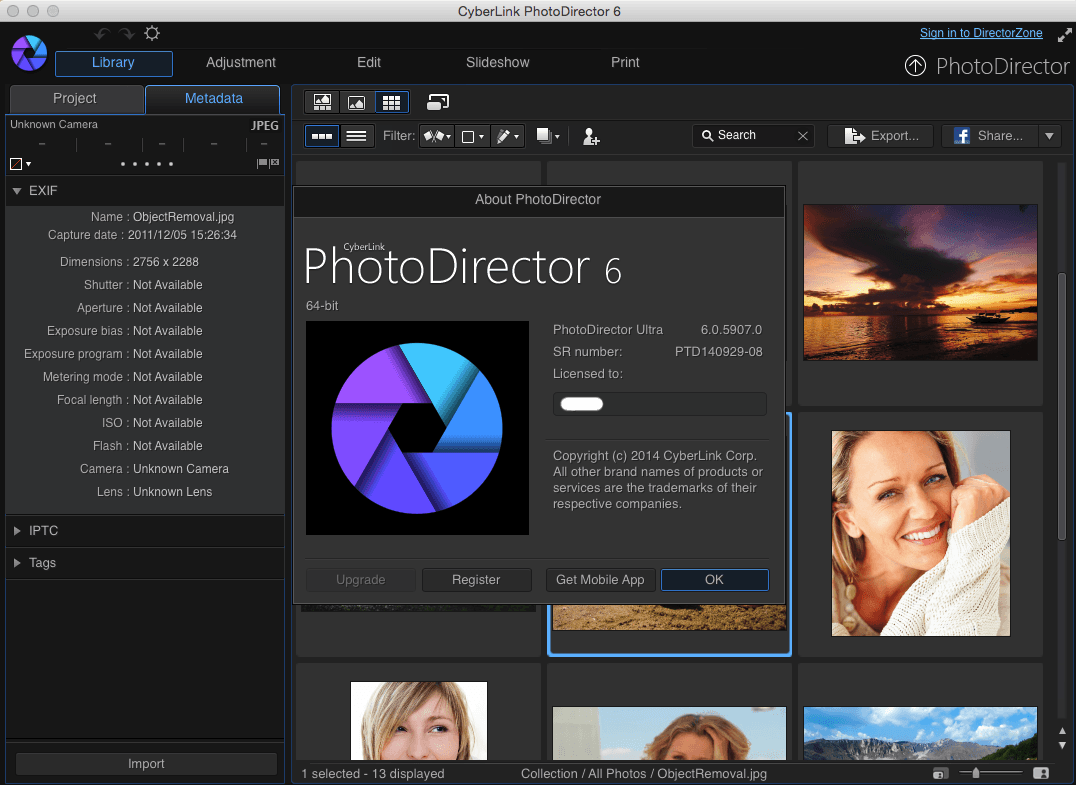Expand the Tags section
Viewport: 1076px width, 785px height.
17,563
